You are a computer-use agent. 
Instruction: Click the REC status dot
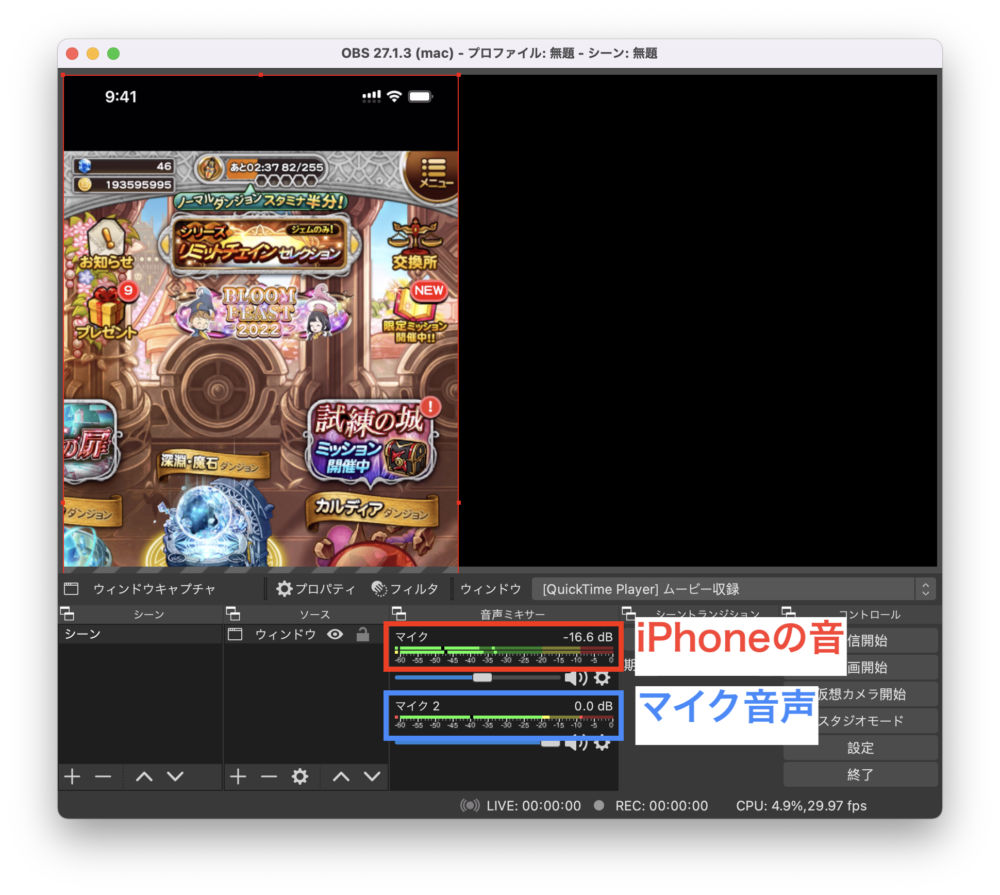coord(599,805)
